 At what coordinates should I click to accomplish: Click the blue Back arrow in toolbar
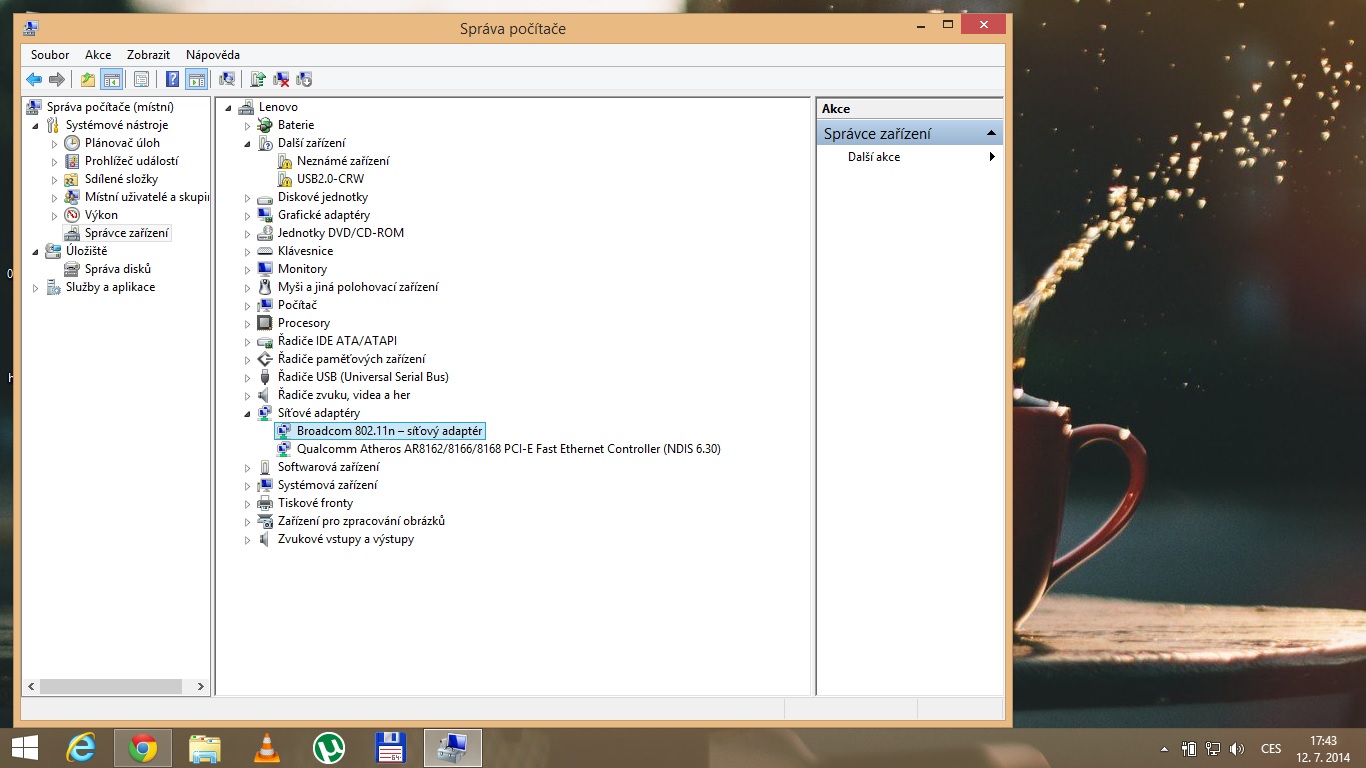[34, 80]
